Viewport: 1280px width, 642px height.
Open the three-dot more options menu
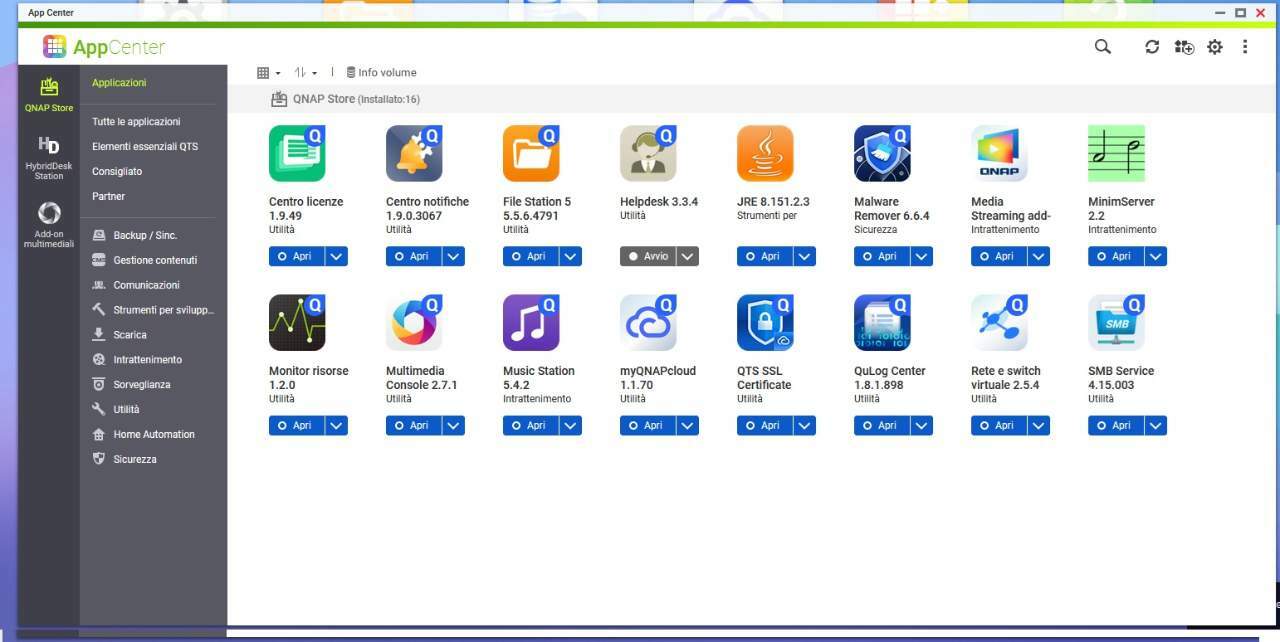click(x=1245, y=47)
